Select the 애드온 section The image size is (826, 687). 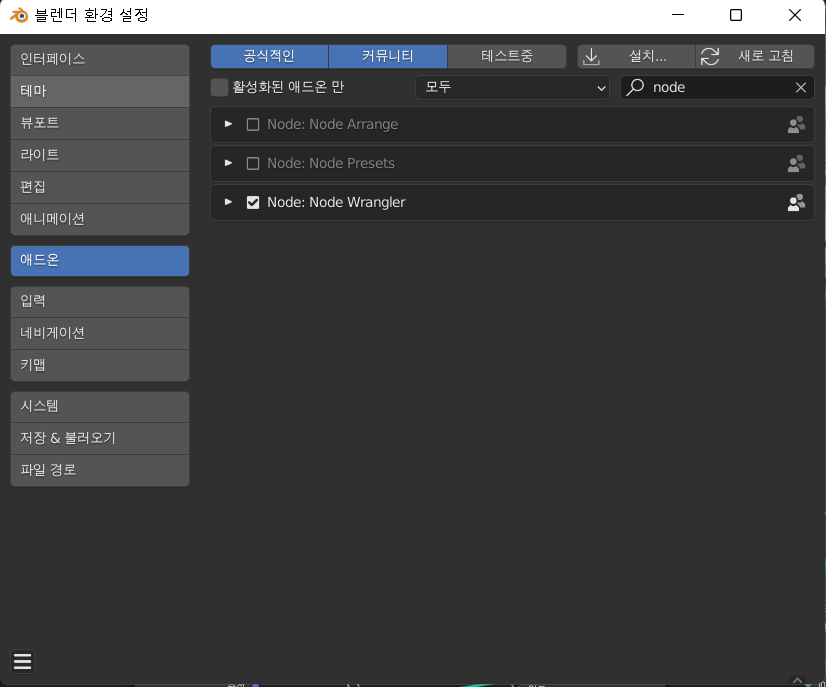pyautogui.click(x=100, y=261)
